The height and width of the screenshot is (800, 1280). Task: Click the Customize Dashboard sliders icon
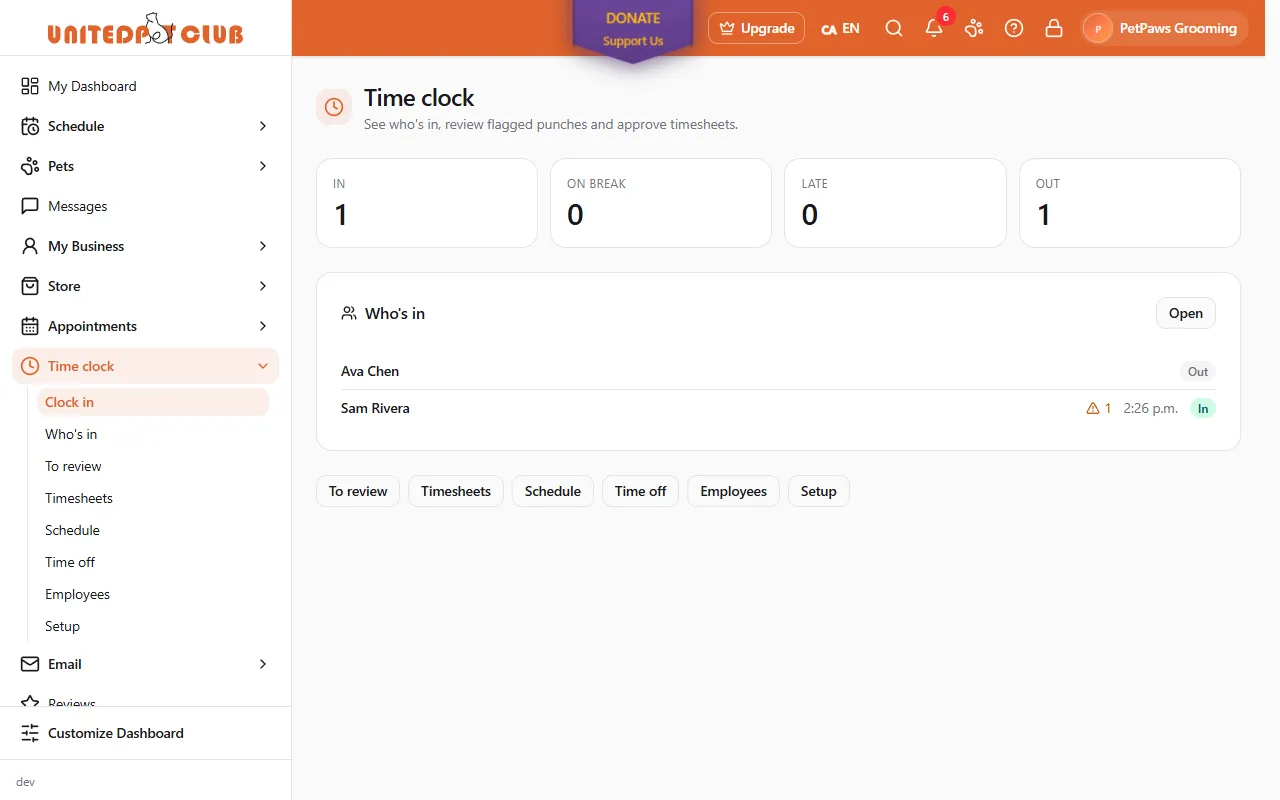(x=30, y=733)
